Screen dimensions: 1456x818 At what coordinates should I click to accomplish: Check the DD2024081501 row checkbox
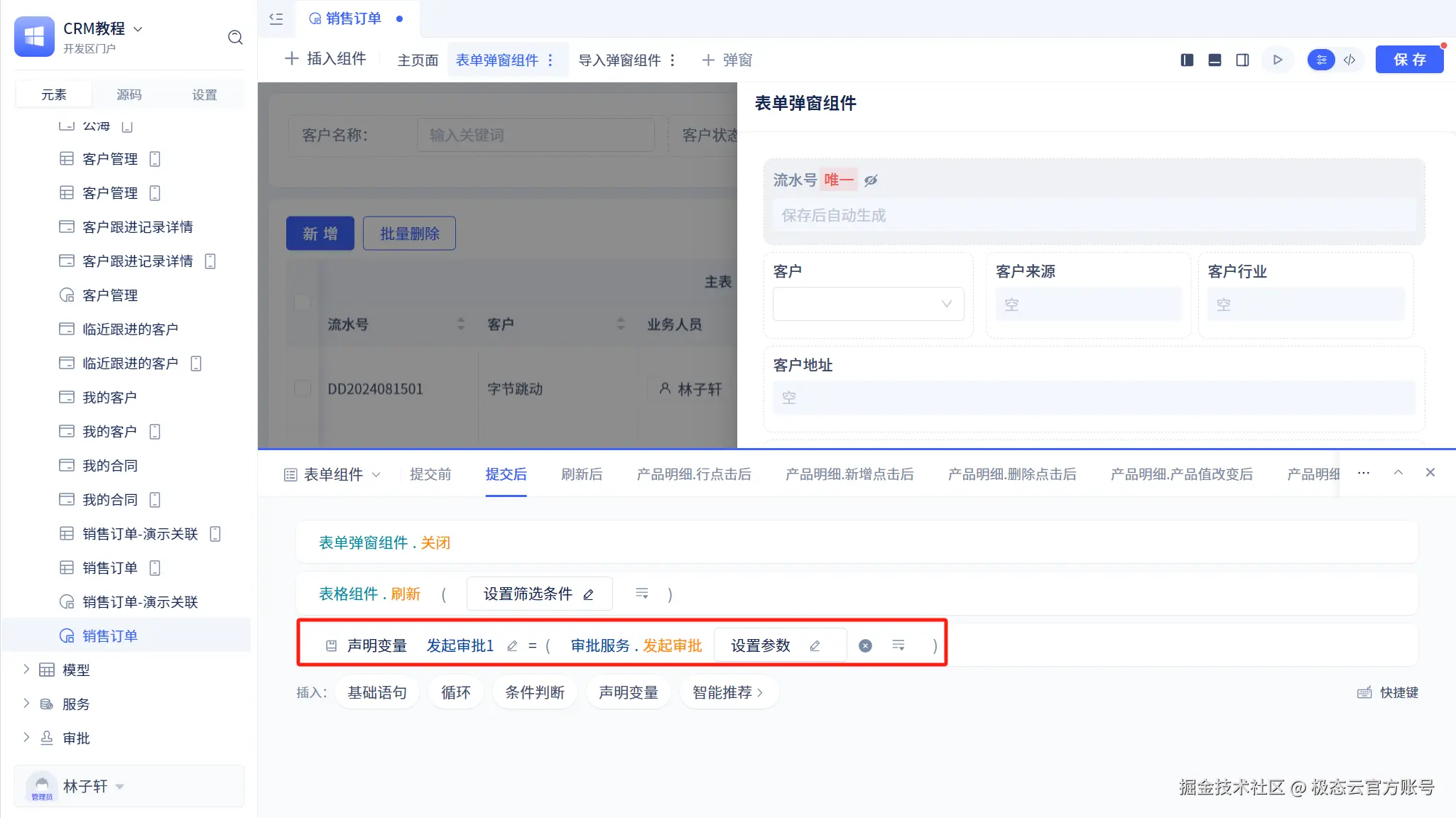tap(303, 388)
